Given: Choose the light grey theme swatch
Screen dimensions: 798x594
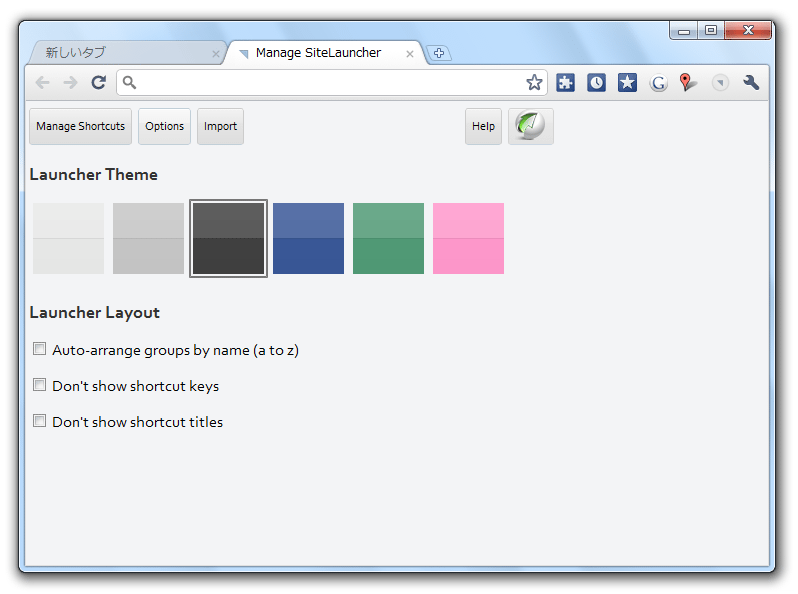Looking at the screenshot, I should (149, 238).
